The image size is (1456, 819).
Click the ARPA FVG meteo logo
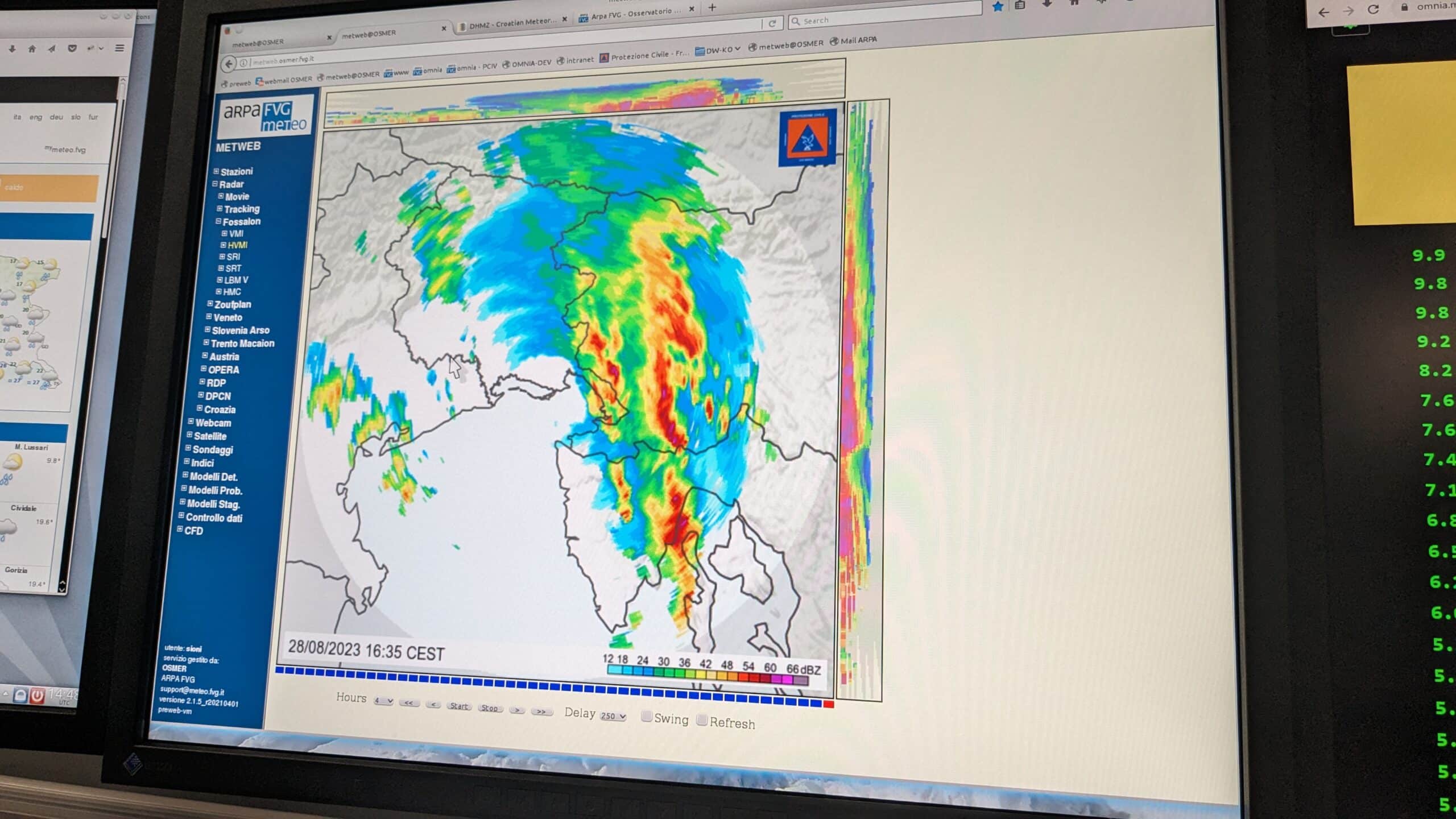click(265, 116)
